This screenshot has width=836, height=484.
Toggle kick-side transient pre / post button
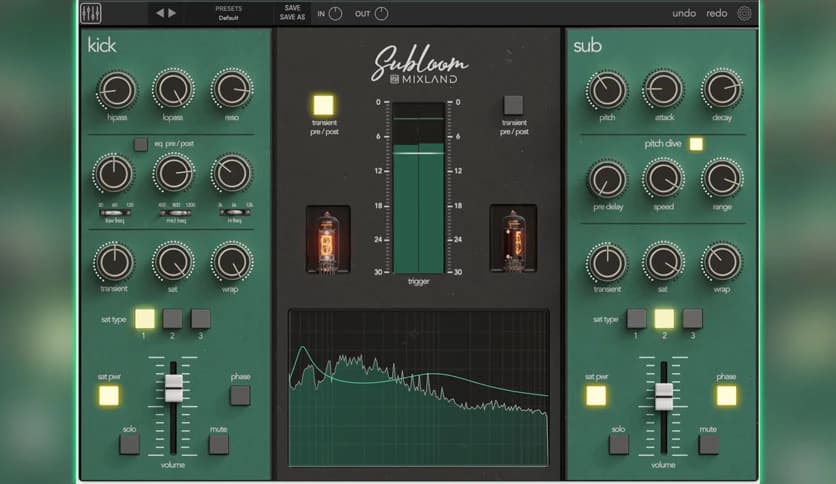point(323,105)
